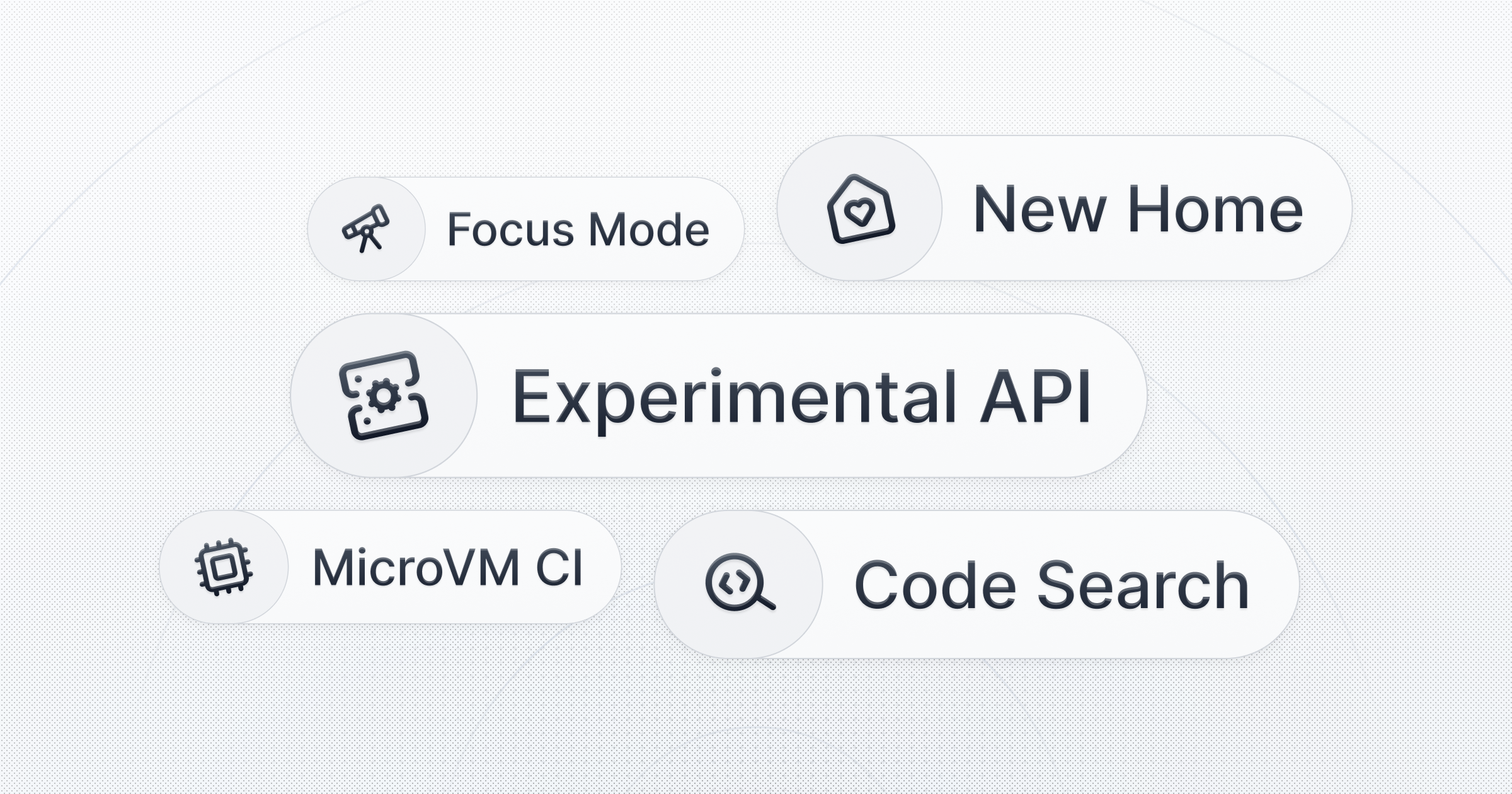Click the CPU chip icon

click(x=224, y=567)
